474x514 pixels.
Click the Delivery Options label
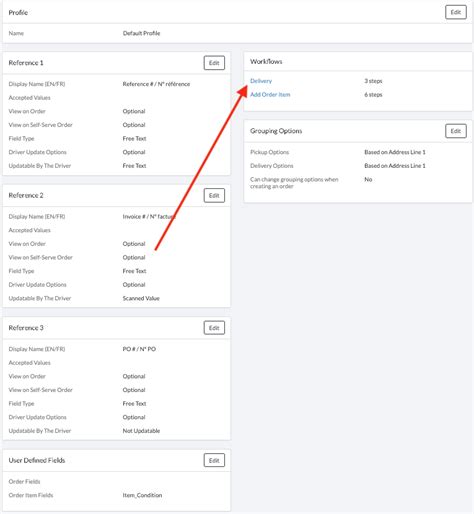(x=271, y=166)
